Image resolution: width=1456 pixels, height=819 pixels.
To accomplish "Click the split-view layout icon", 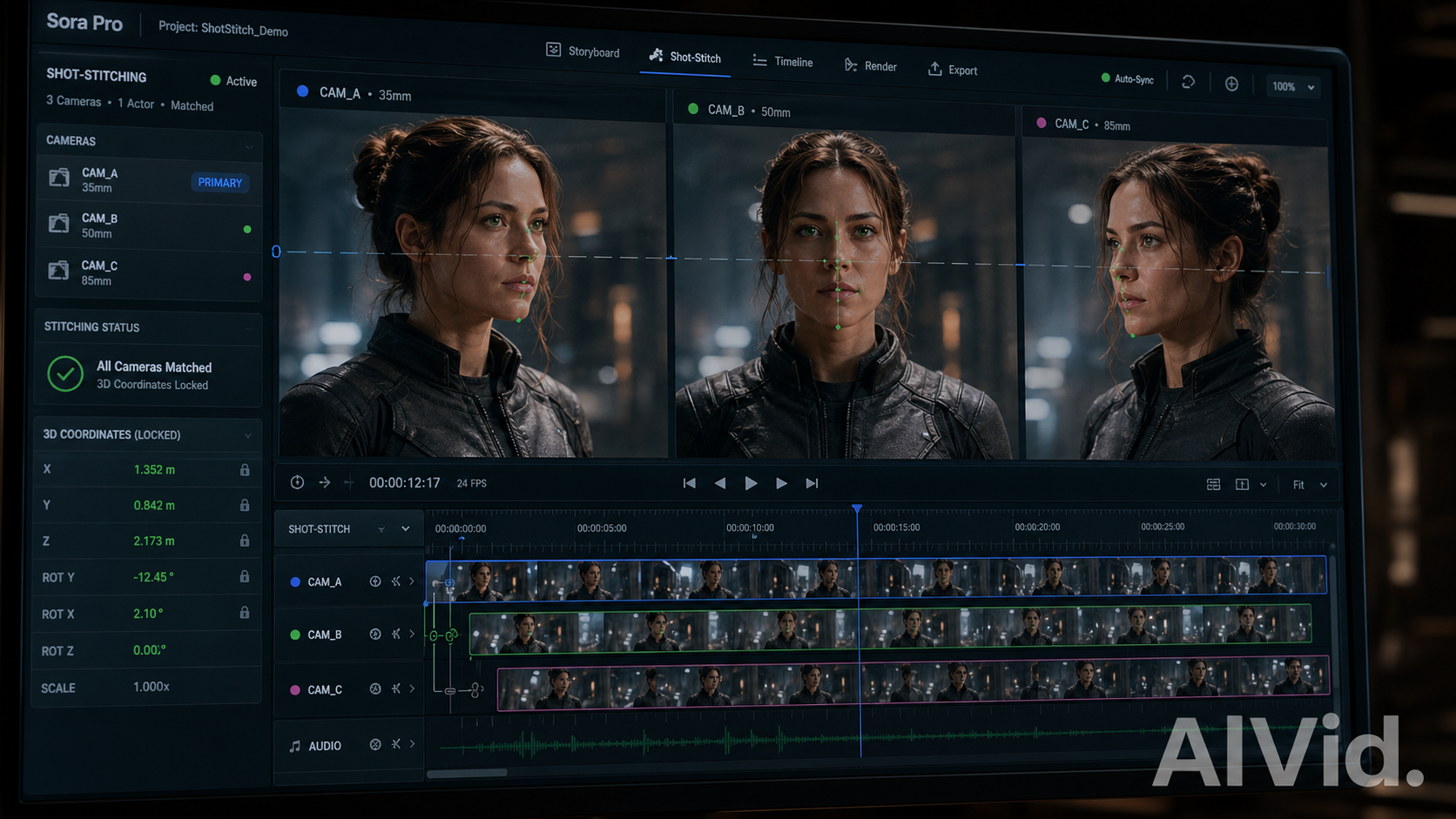I will tap(1242, 485).
